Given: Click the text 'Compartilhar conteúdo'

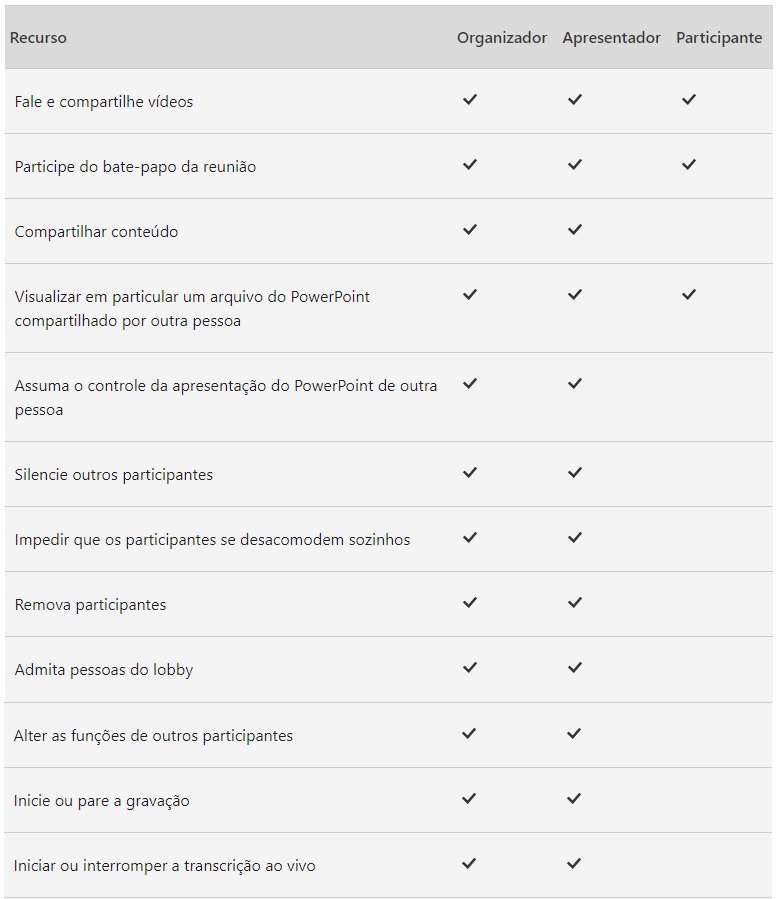Looking at the screenshot, I should click(x=96, y=232).
